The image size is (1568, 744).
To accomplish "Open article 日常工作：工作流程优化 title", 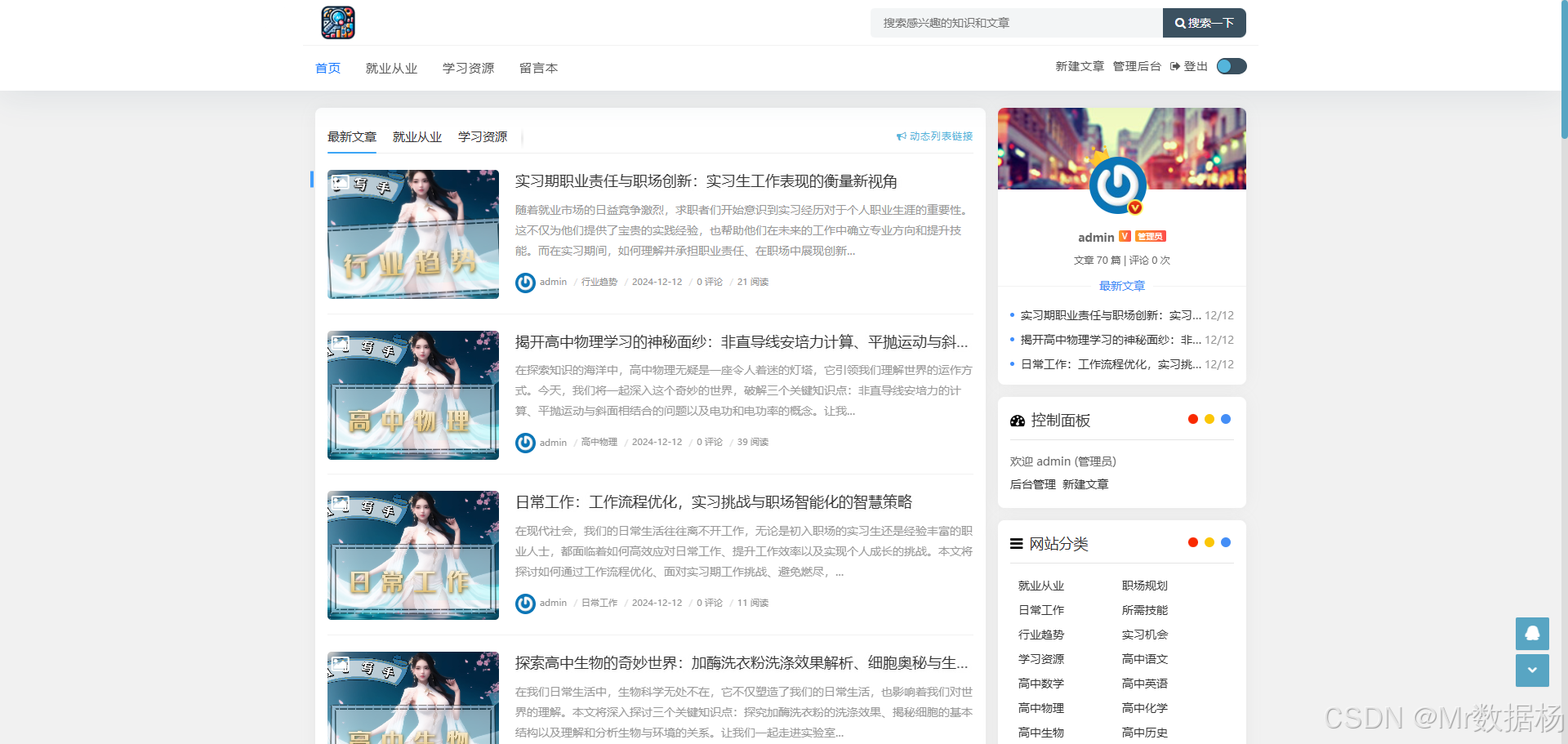I will (714, 502).
